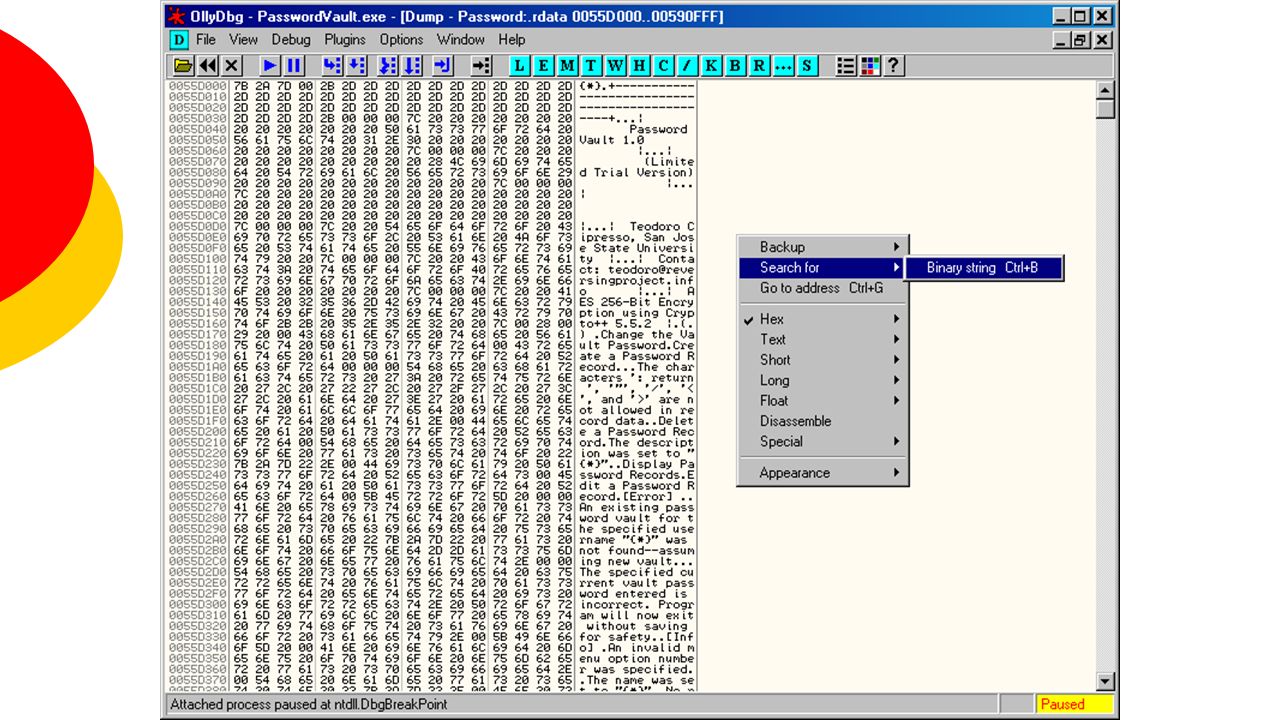Open the Window menu
Image resolution: width=1280 pixels, height=720 pixels.
tap(461, 40)
